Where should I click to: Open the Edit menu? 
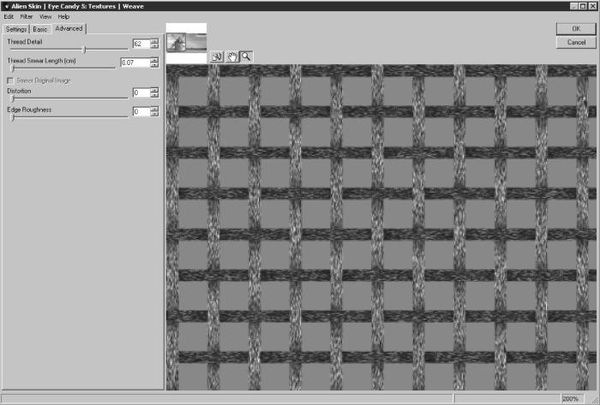click(x=9, y=17)
